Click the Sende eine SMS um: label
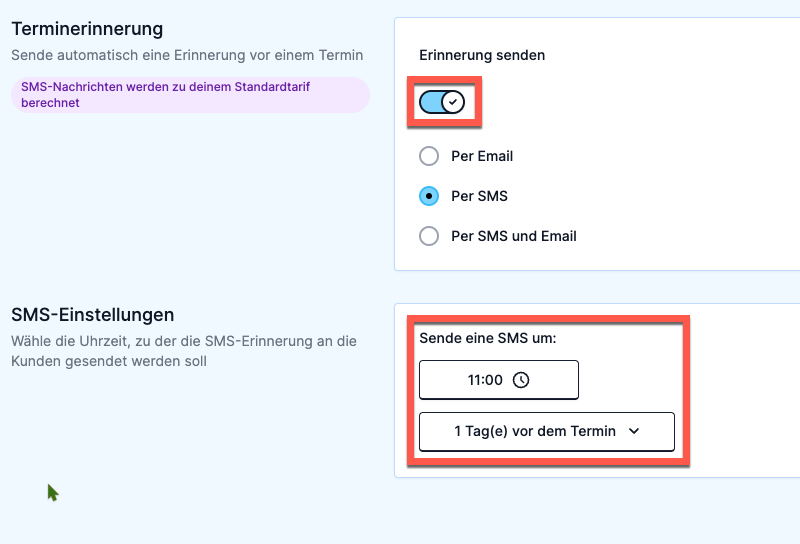This screenshot has width=800, height=544. (x=488, y=338)
